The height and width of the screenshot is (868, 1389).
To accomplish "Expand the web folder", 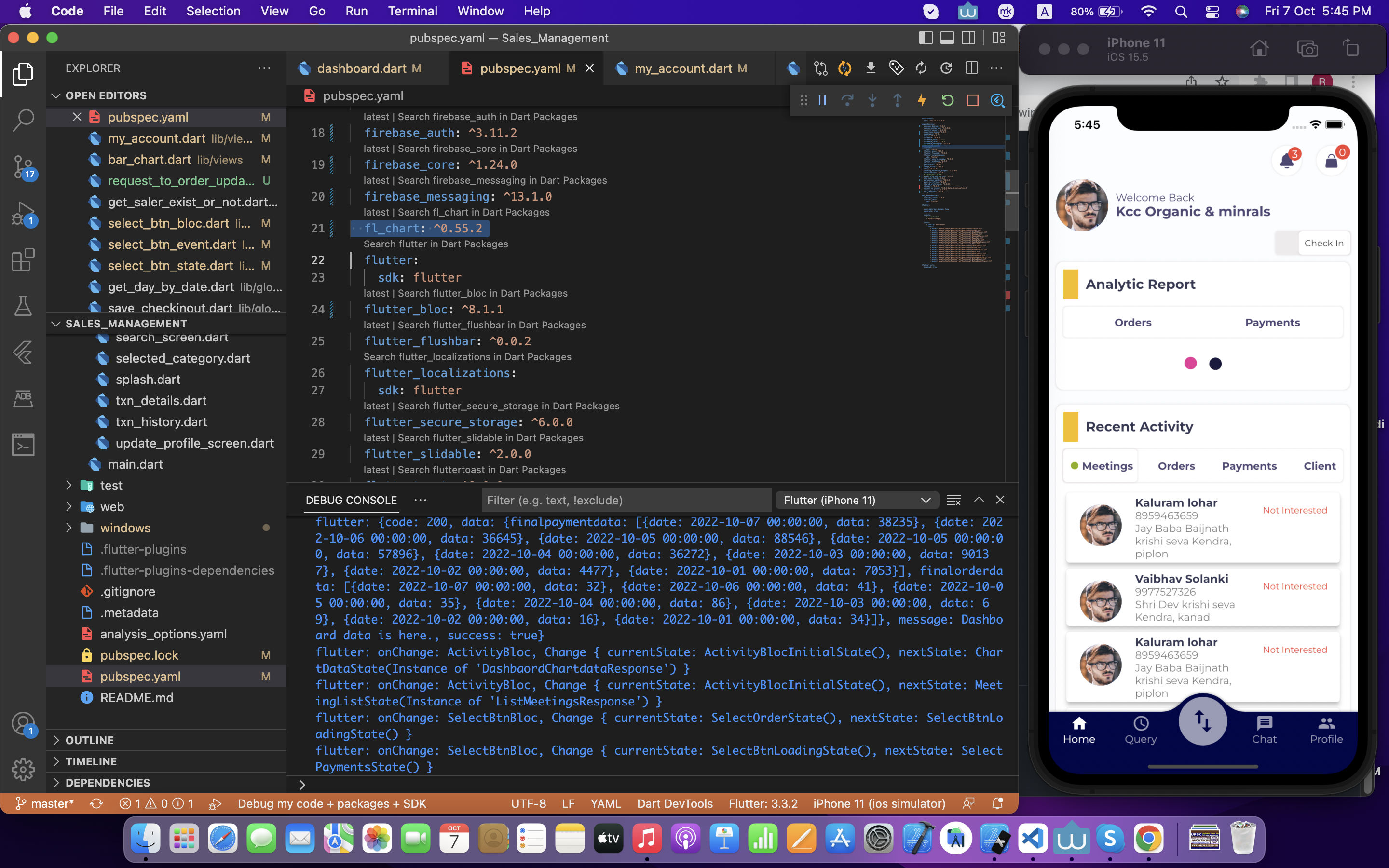I will pyautogui.click(x=112, y=507).
